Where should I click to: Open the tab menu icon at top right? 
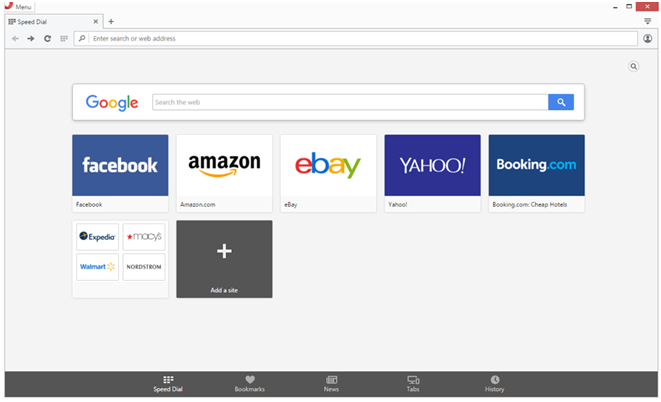pyautogui.click(x=647, y=21)
